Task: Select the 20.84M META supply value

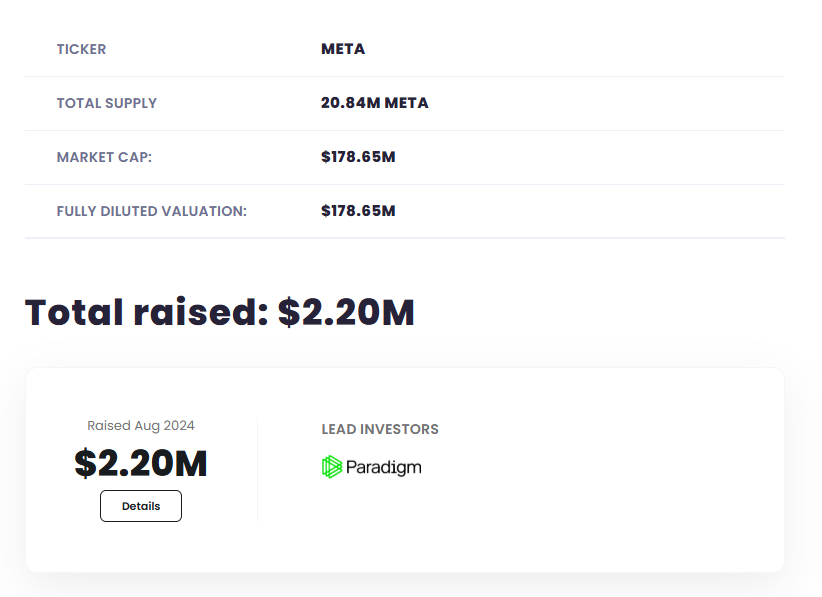Action: [374, 103]
